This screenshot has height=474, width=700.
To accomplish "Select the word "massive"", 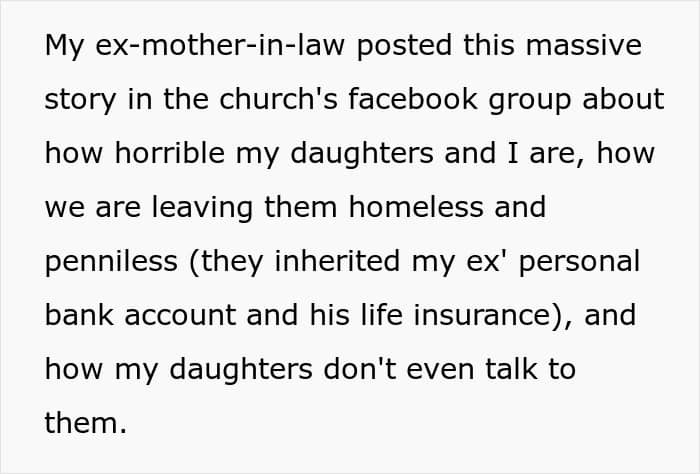I will pos(583,45).
